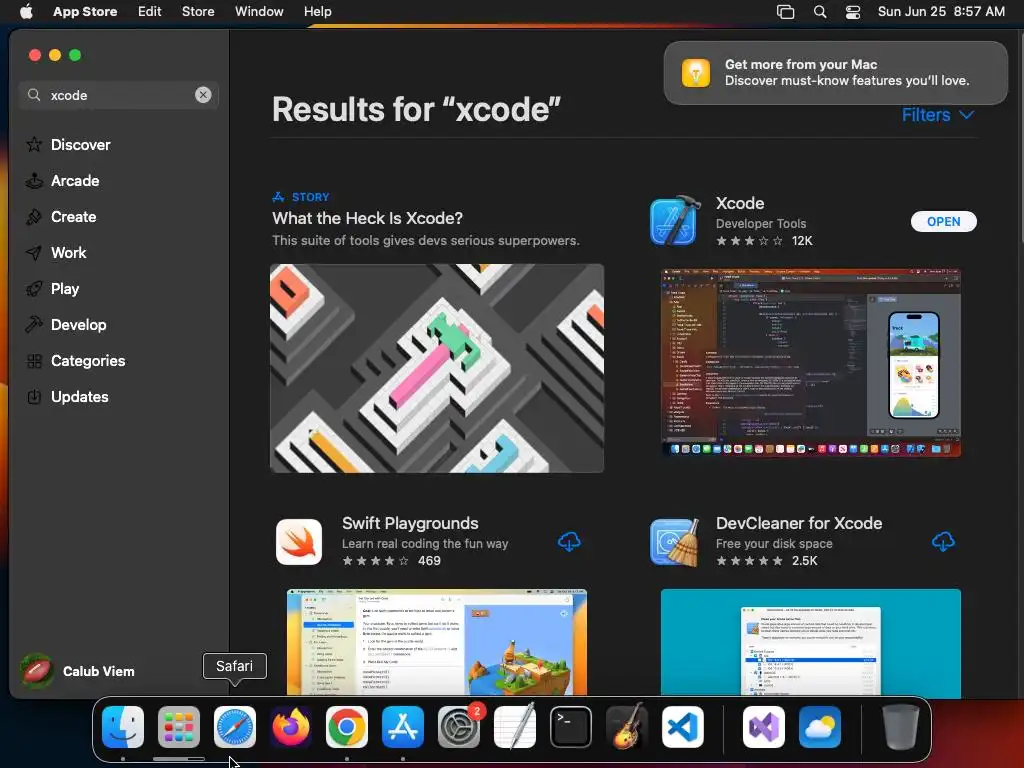
Task: Select the Play category
Action: [52, 288]
